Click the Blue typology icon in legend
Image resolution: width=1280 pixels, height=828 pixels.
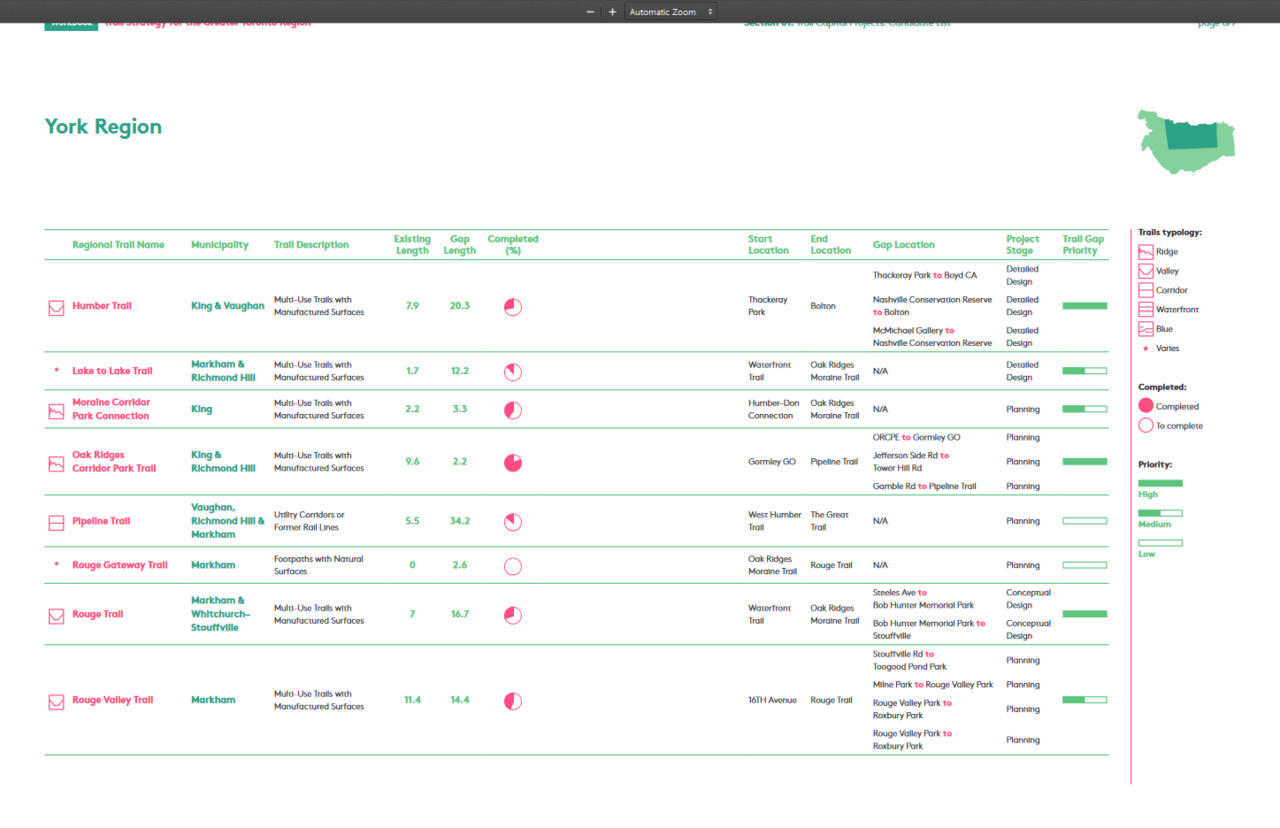coord(1146,329)
